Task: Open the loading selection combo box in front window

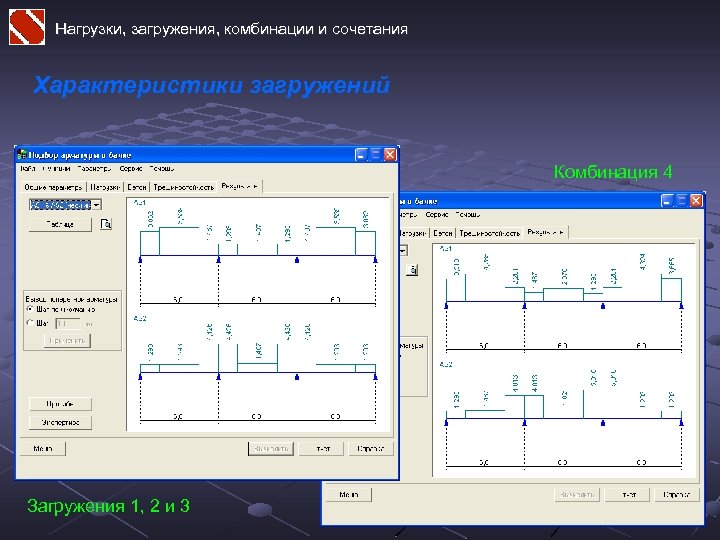Action: [65, 205]
